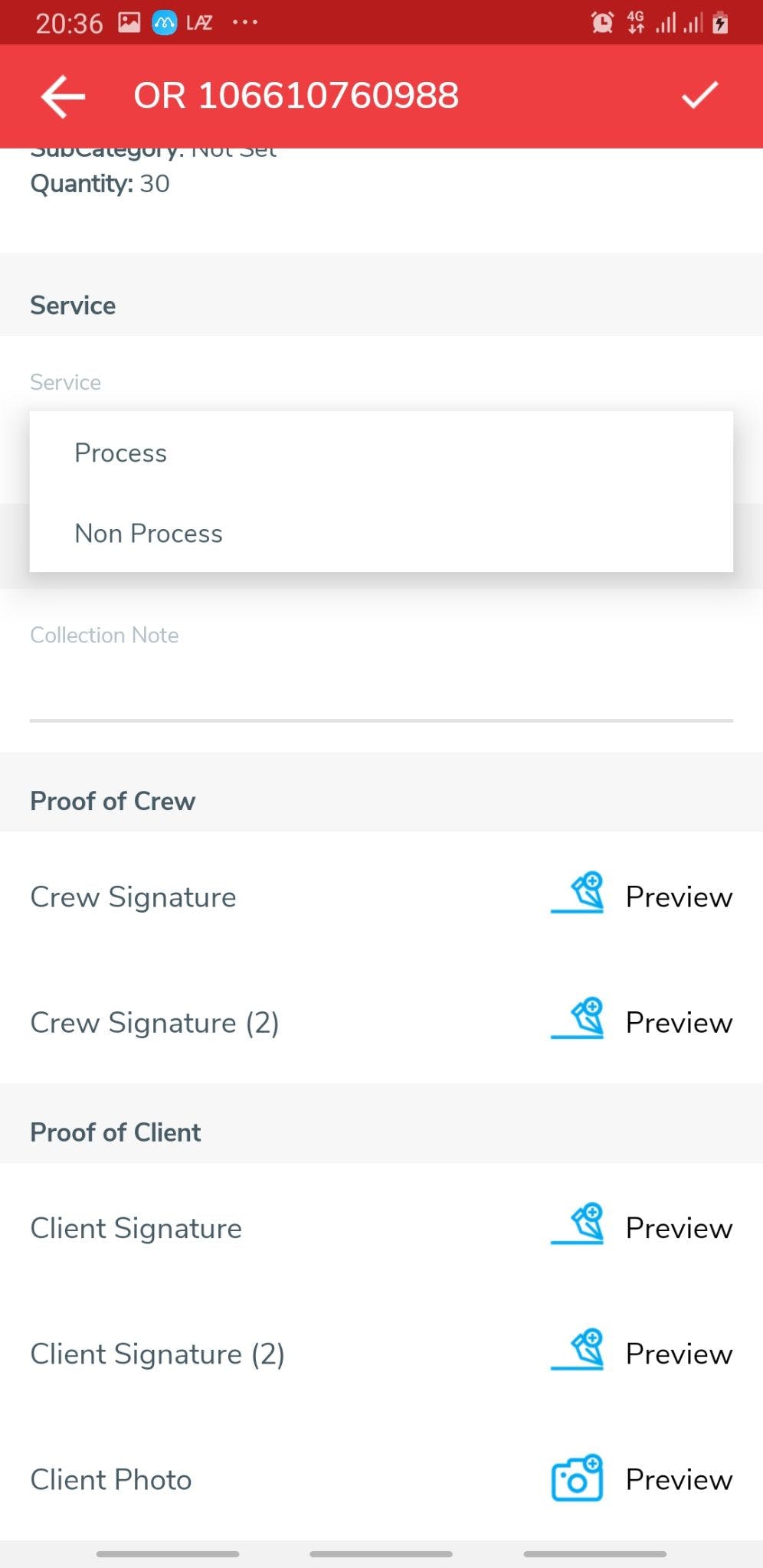Preview the Crew Signature
The width and height of the screenshot is (763, 1568).
[679, 897]
